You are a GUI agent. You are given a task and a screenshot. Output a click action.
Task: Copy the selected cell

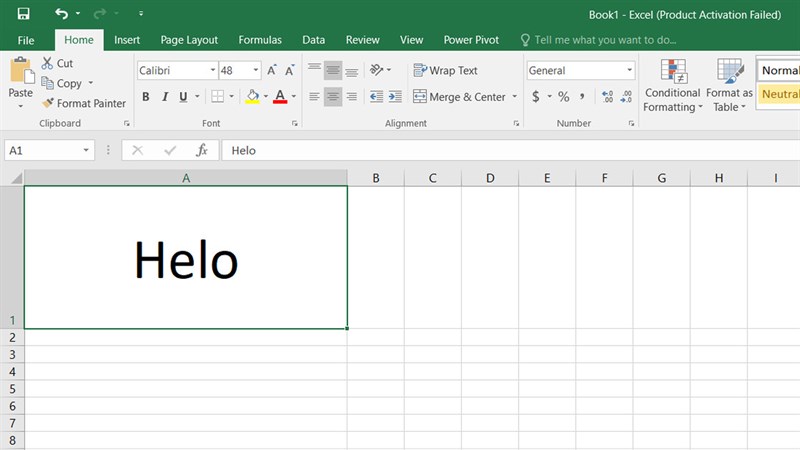(x=62, y=83)
